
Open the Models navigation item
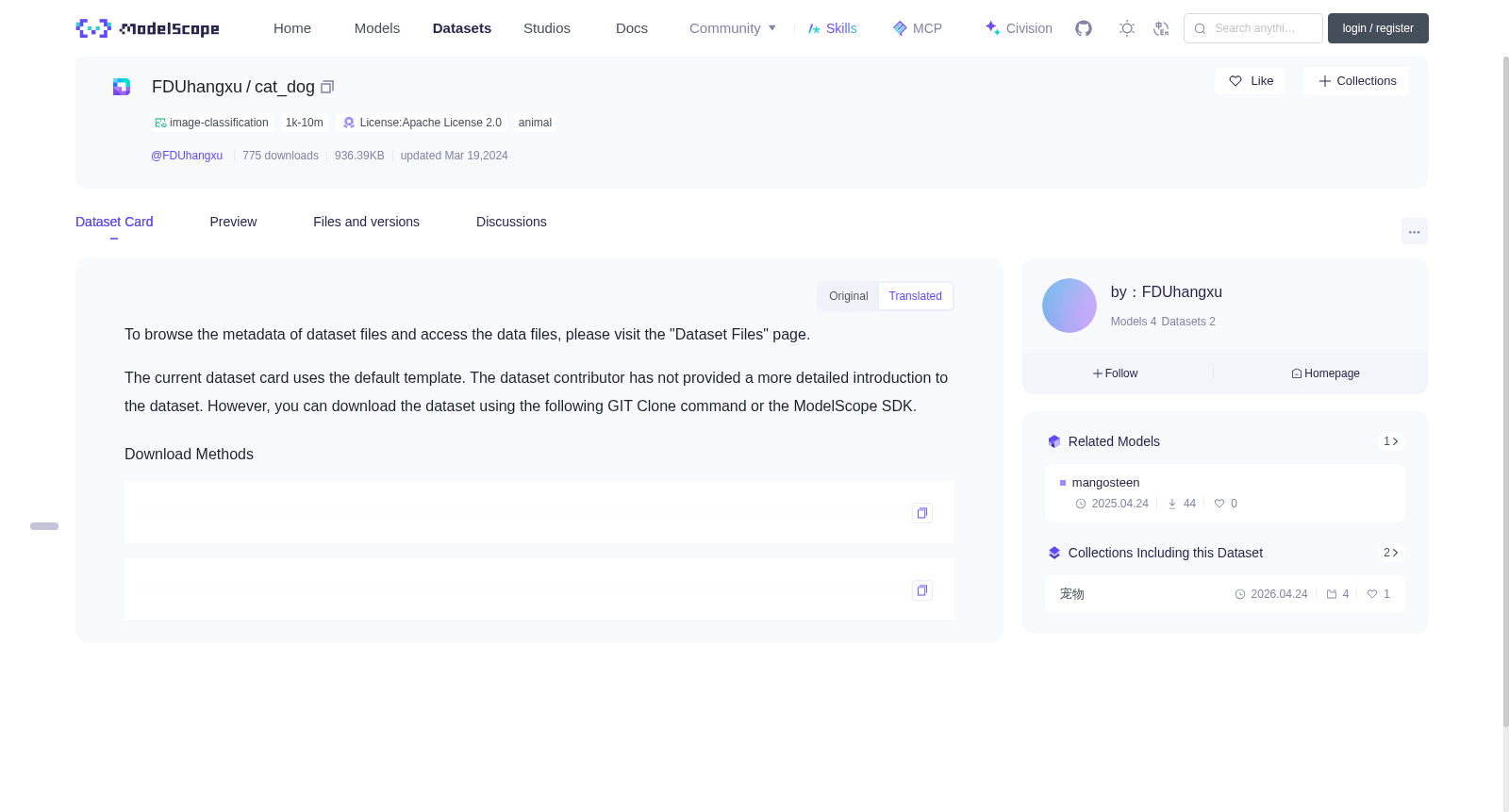click(x=377, y=28)
